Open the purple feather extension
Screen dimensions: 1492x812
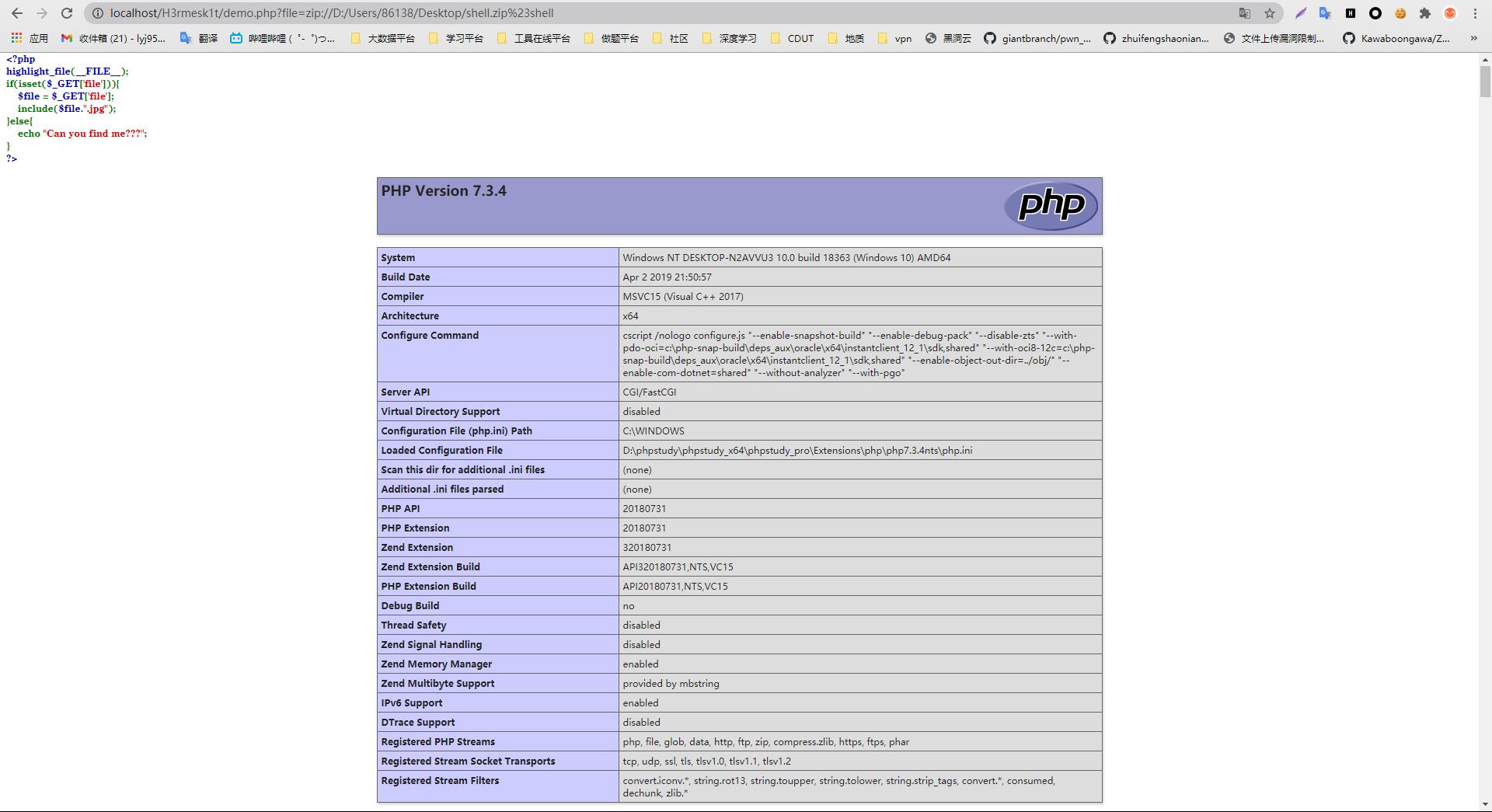pyautogui.click(x=1301, y=13)
